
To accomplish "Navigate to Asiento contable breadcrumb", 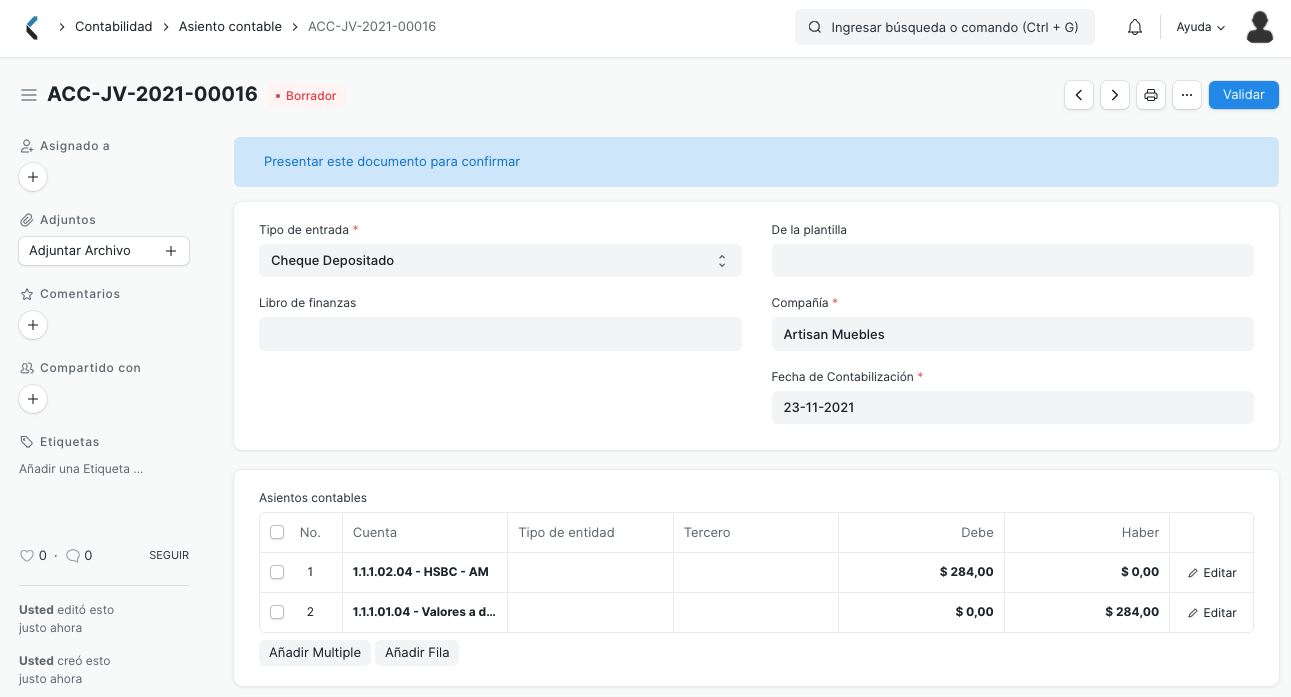I will pos(230,27).
